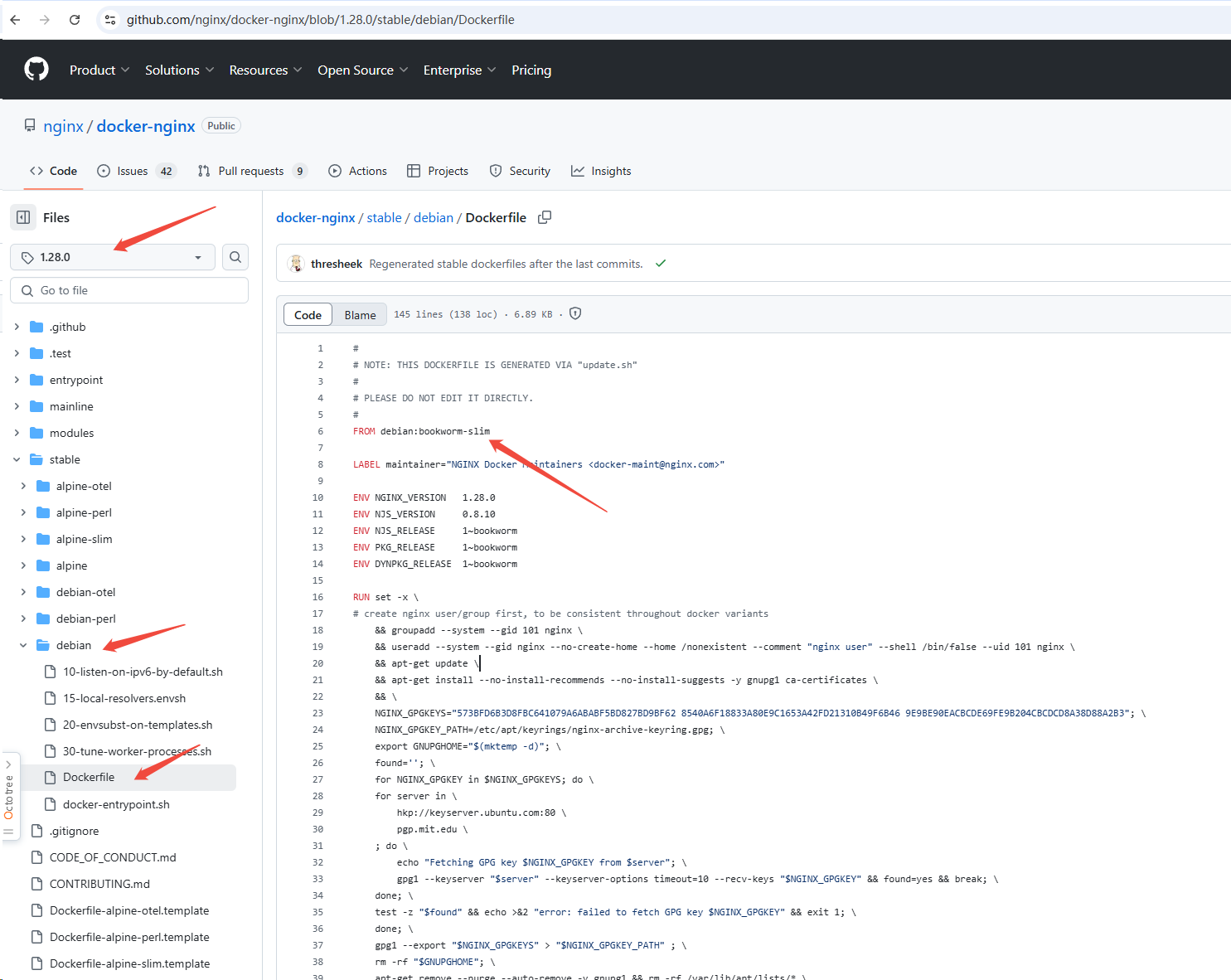This screenshot has width=1231, height=980.
Task: Collapse the debian folder chevron
Action: pos(23,645)
